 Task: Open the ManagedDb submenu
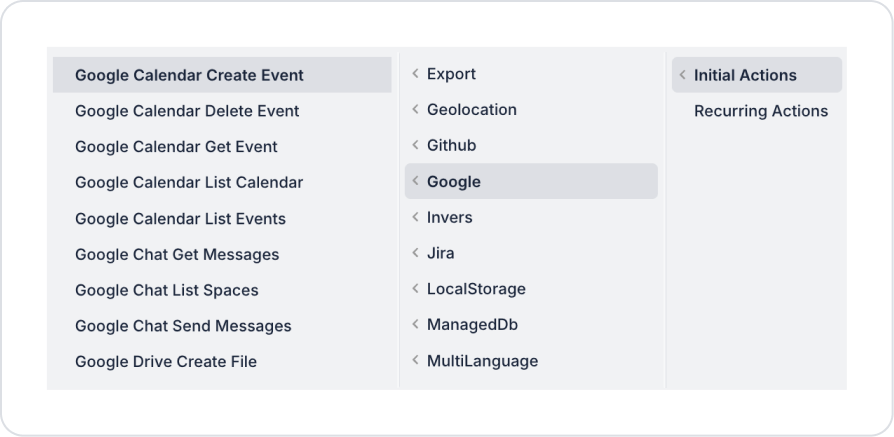[x=531, y=325]
